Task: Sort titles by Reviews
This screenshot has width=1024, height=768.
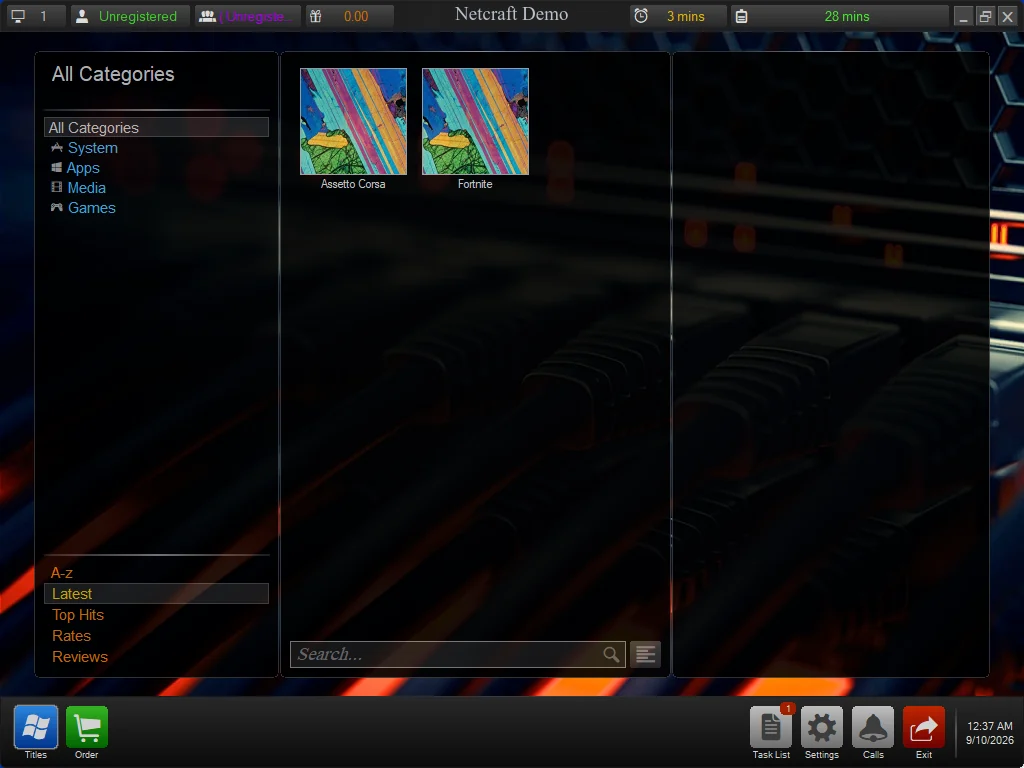Action: (x=80, y=656)
